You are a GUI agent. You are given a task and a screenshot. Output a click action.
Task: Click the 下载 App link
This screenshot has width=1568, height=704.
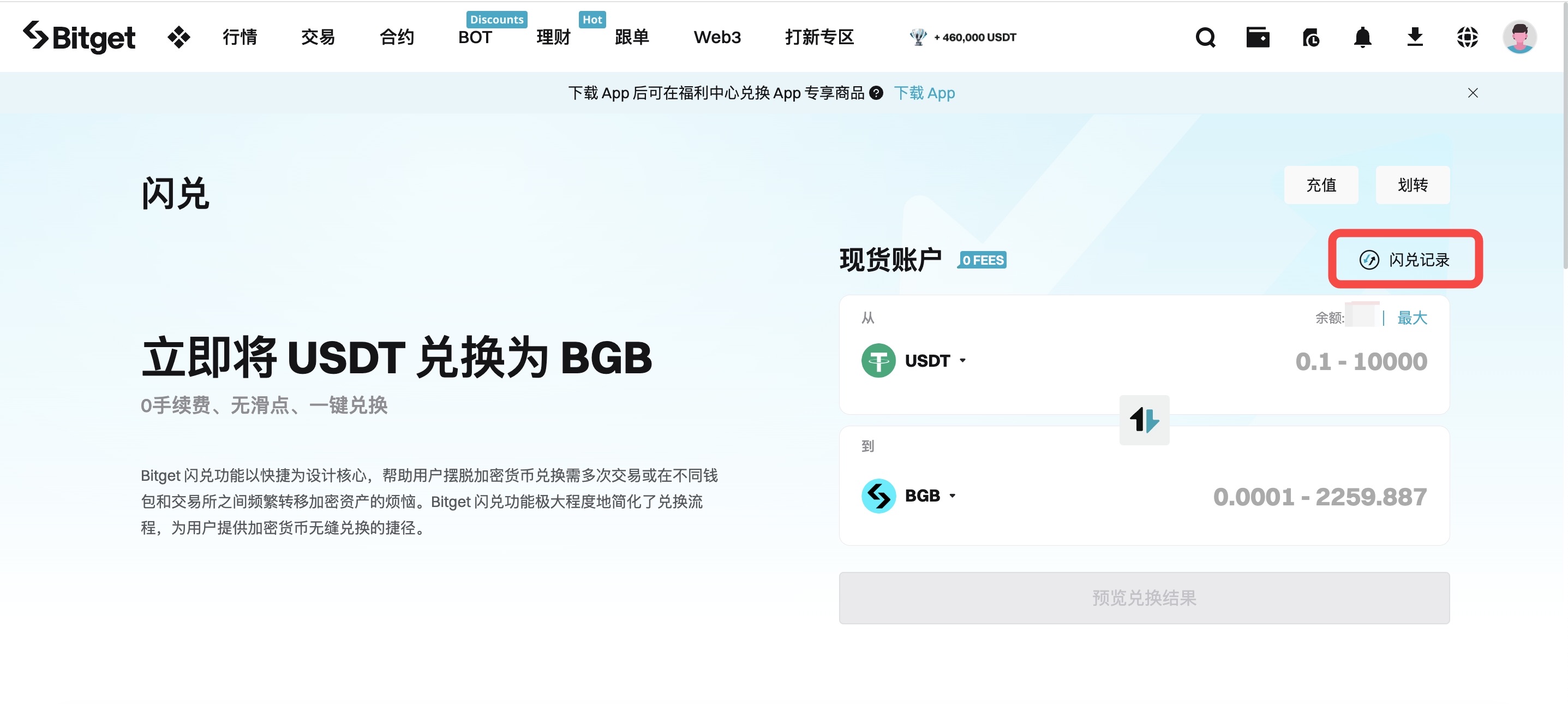pos(924,93)
